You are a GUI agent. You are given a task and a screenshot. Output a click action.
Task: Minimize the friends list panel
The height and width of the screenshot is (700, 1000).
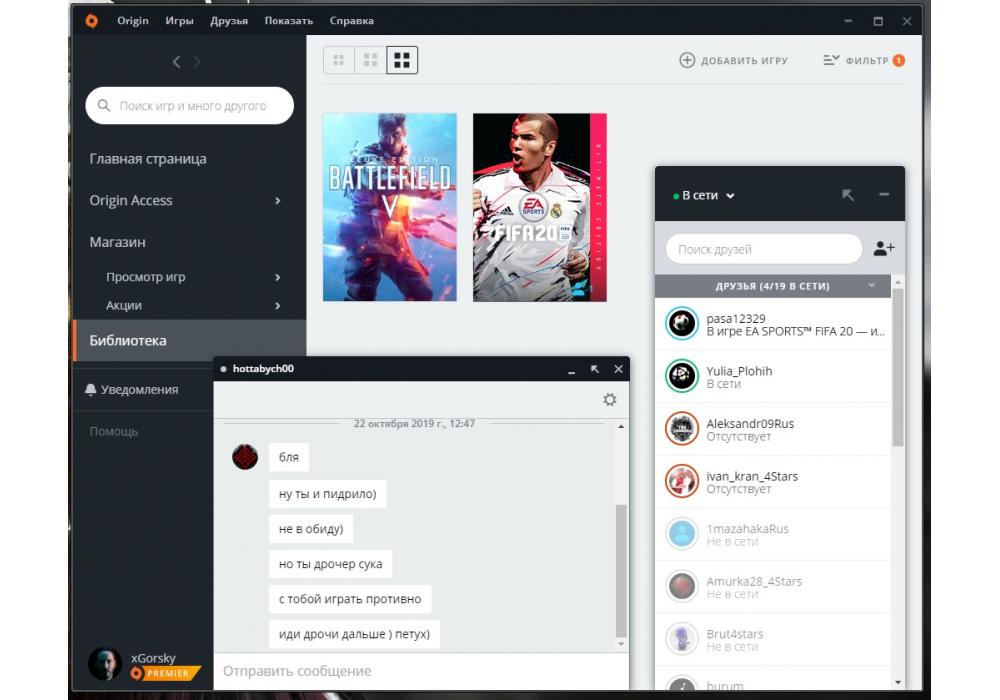pos(884,195)
